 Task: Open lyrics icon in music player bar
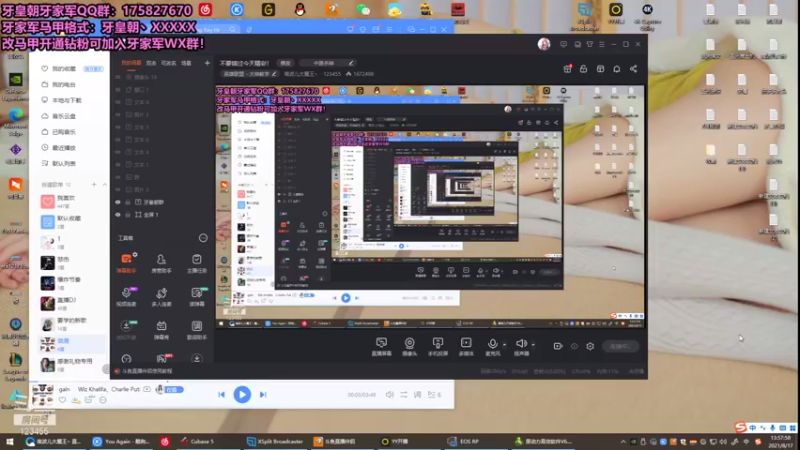click(x=417, y=394)
